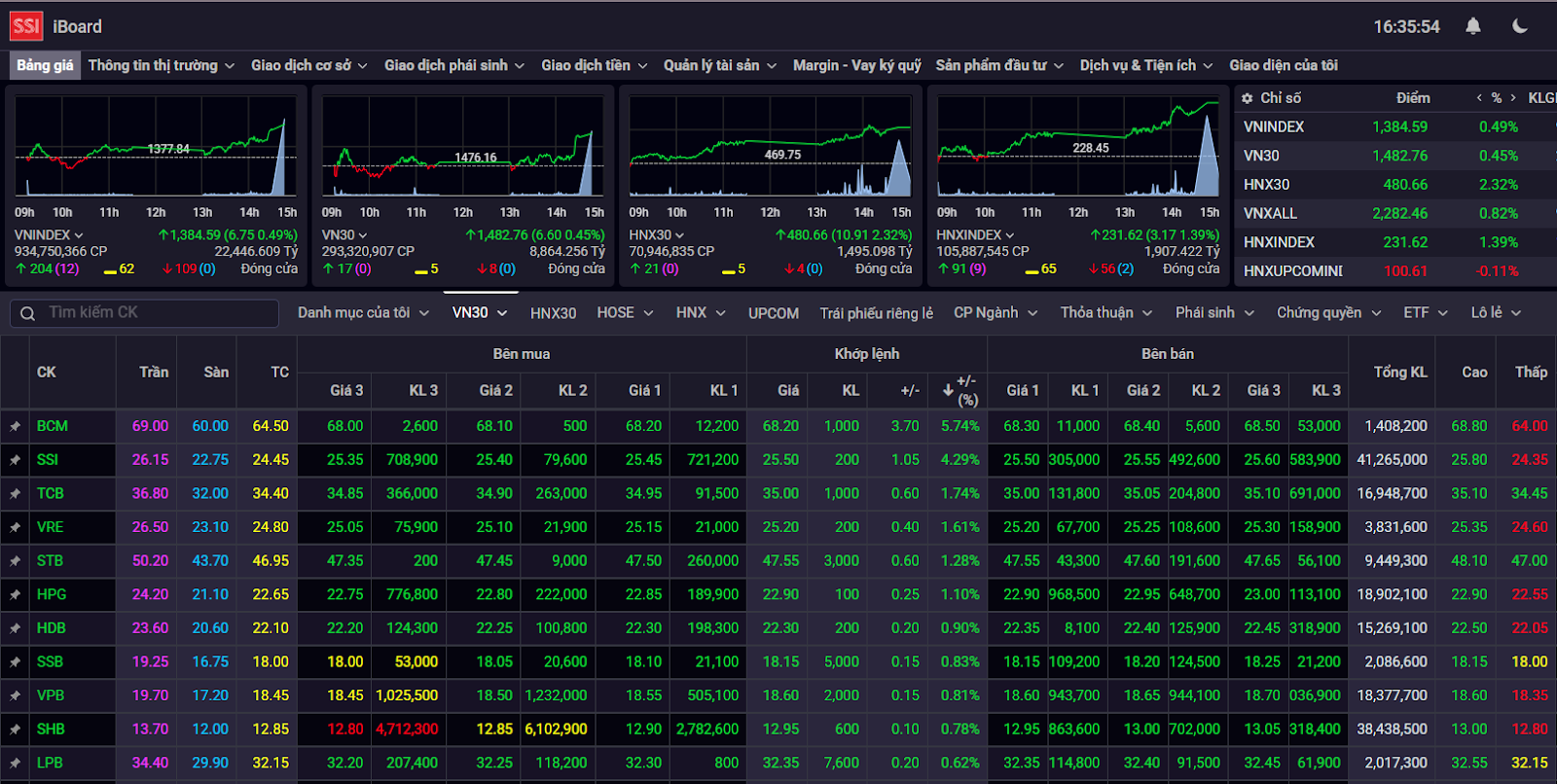Open index panel settings gear
1557x784 pixels.
pos(1248,98)
